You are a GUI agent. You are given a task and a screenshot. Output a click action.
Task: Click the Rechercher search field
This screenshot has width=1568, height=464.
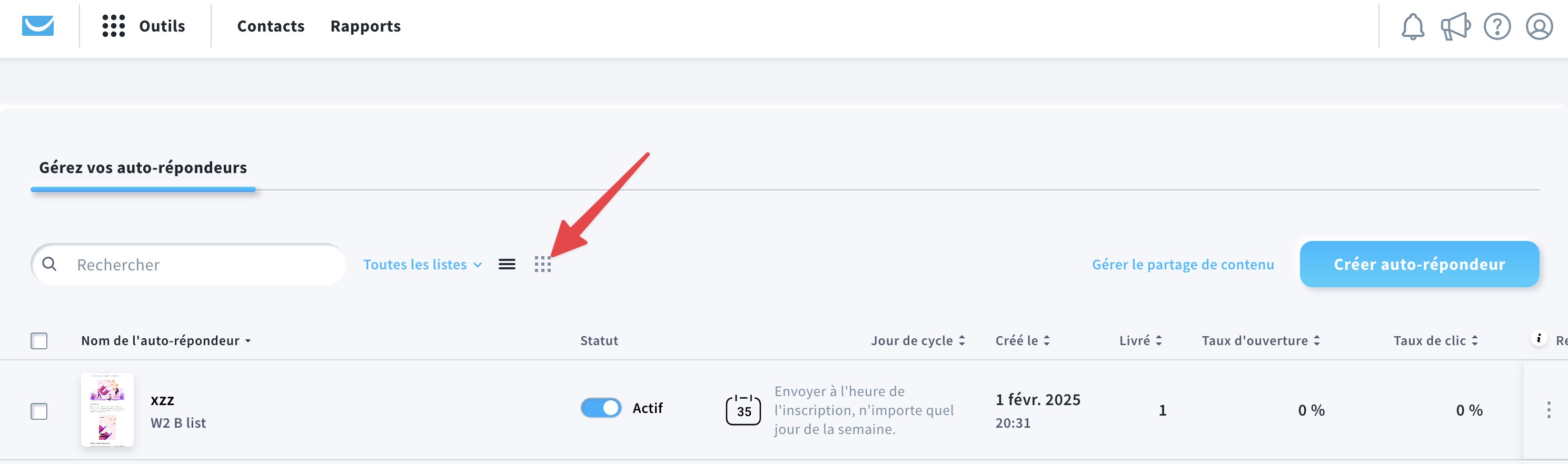click(188, 265)
